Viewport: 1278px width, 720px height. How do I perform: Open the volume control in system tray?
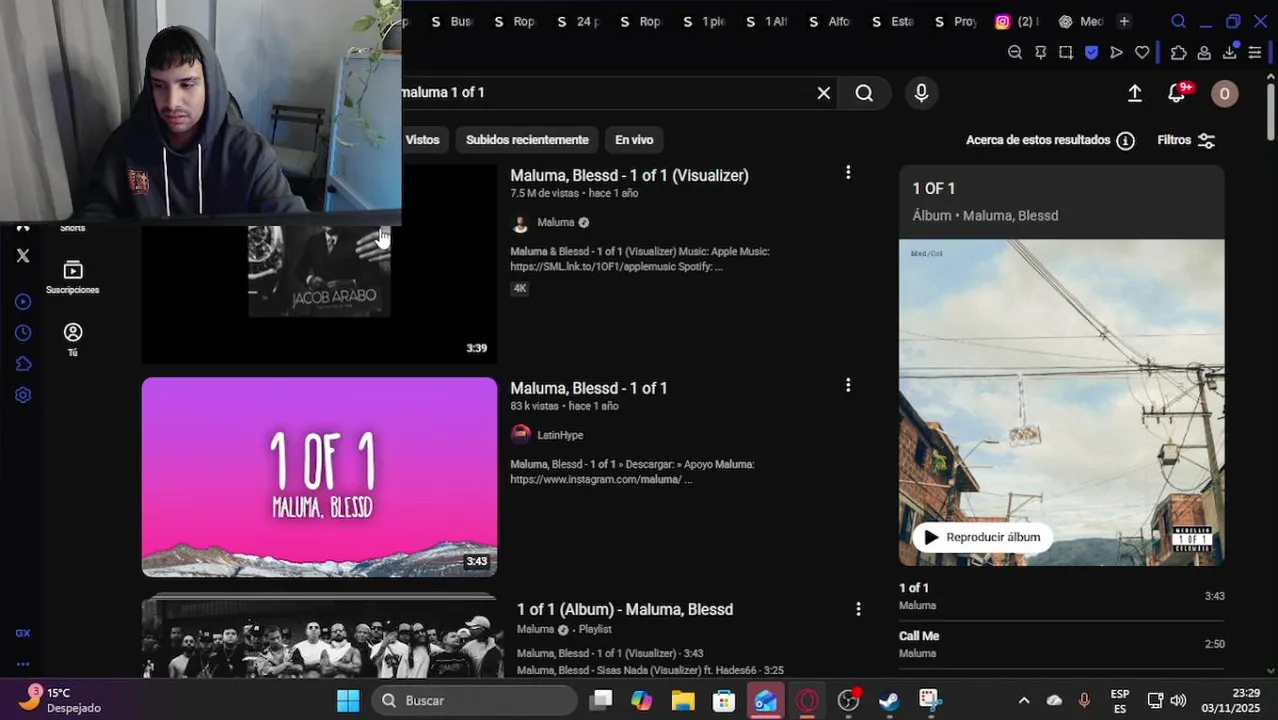click(1178, 700)
